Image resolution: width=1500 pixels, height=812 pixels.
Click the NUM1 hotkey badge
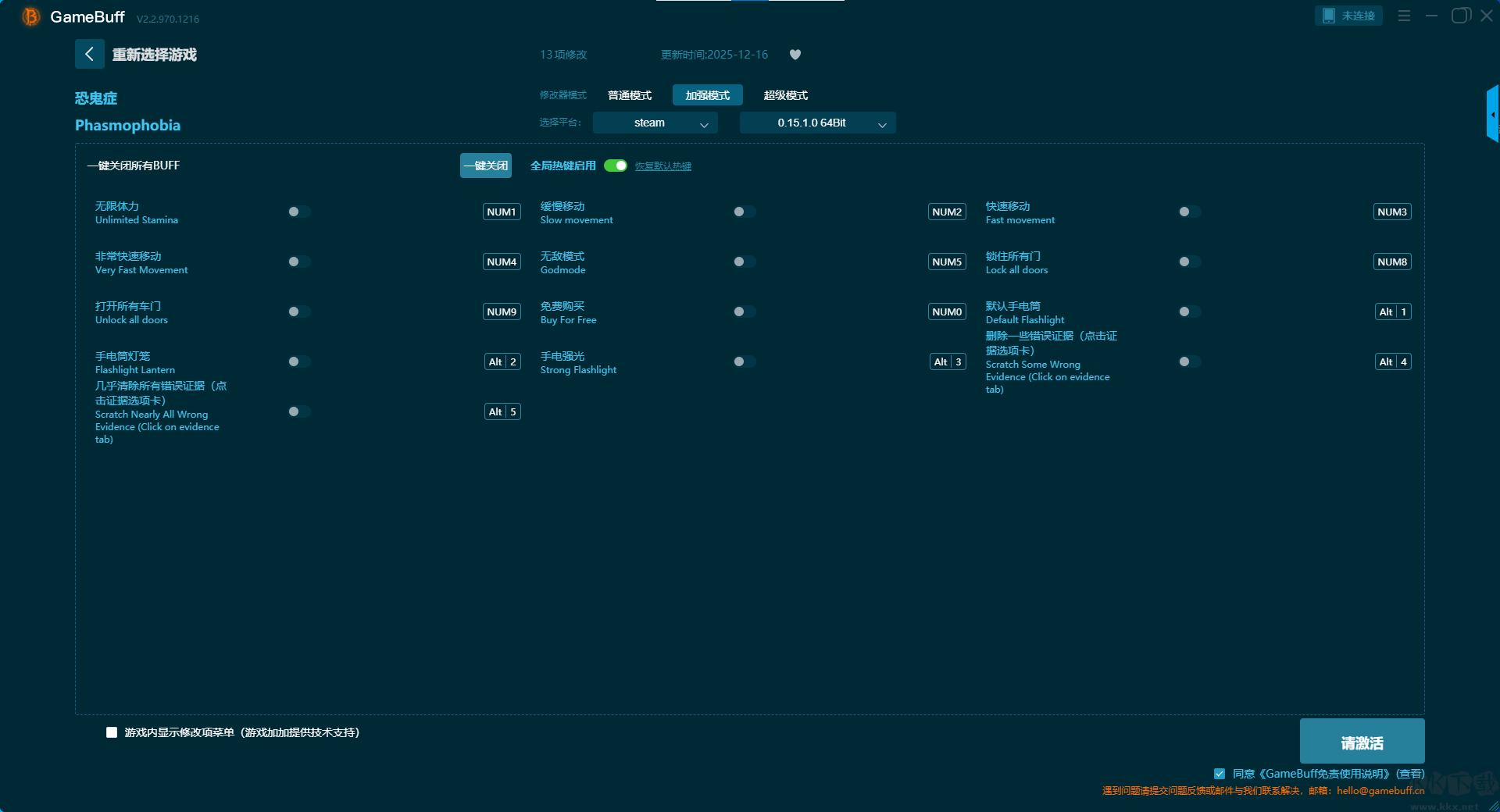coord(502,212)
